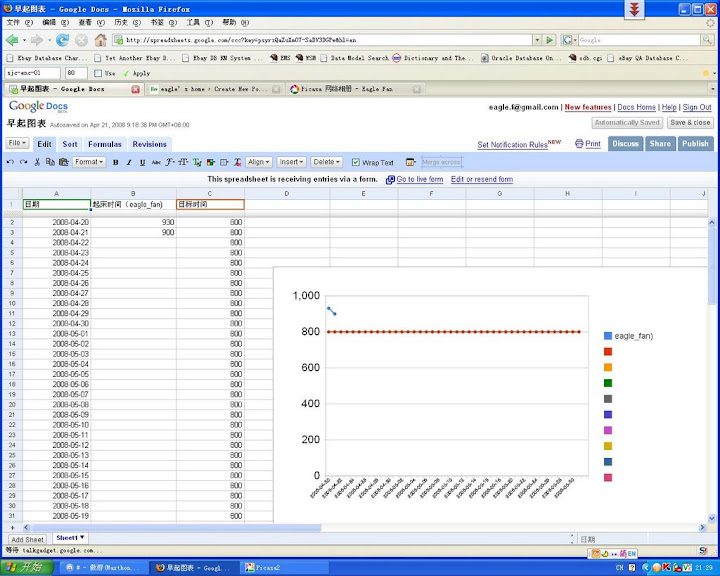Click the Undo icon in spreadsheet toolbar

click(x=11, y=162)
